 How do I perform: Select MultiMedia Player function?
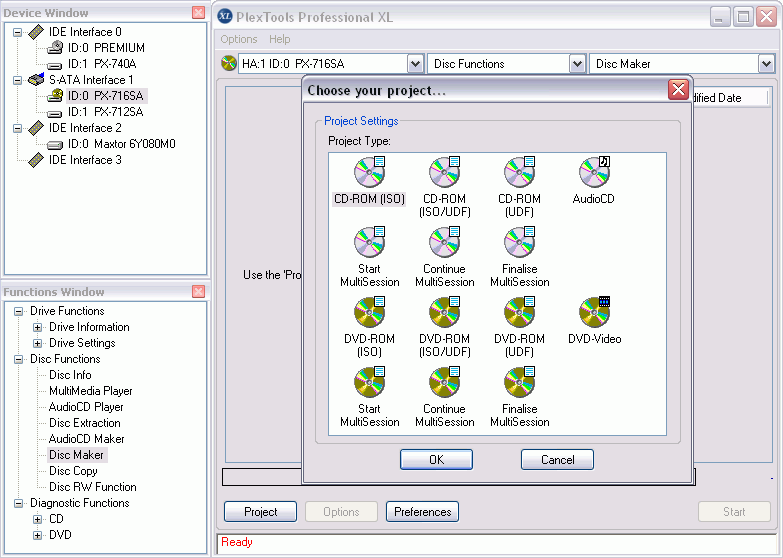90,391
